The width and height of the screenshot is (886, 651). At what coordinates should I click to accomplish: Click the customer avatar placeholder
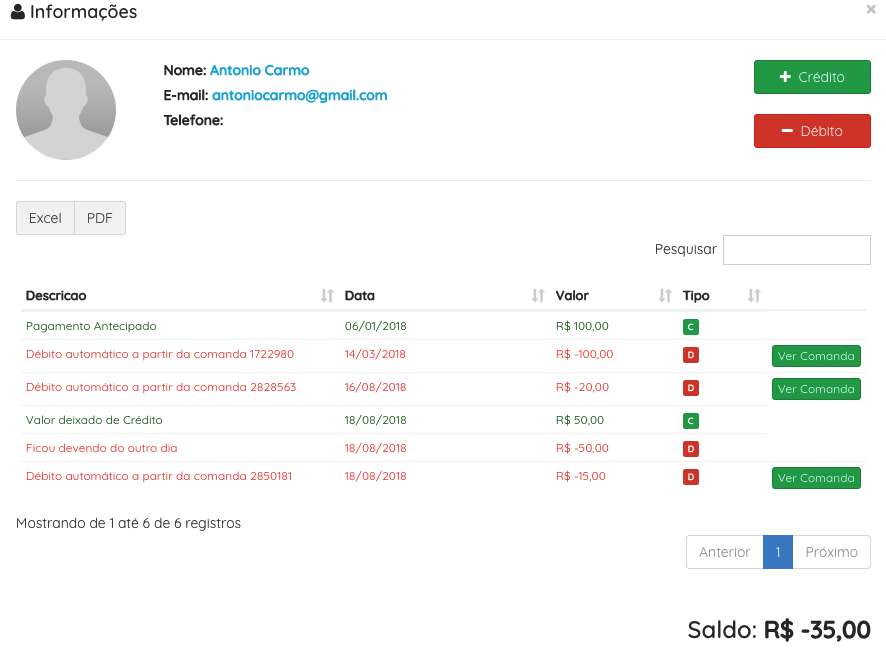coord(66,110)
